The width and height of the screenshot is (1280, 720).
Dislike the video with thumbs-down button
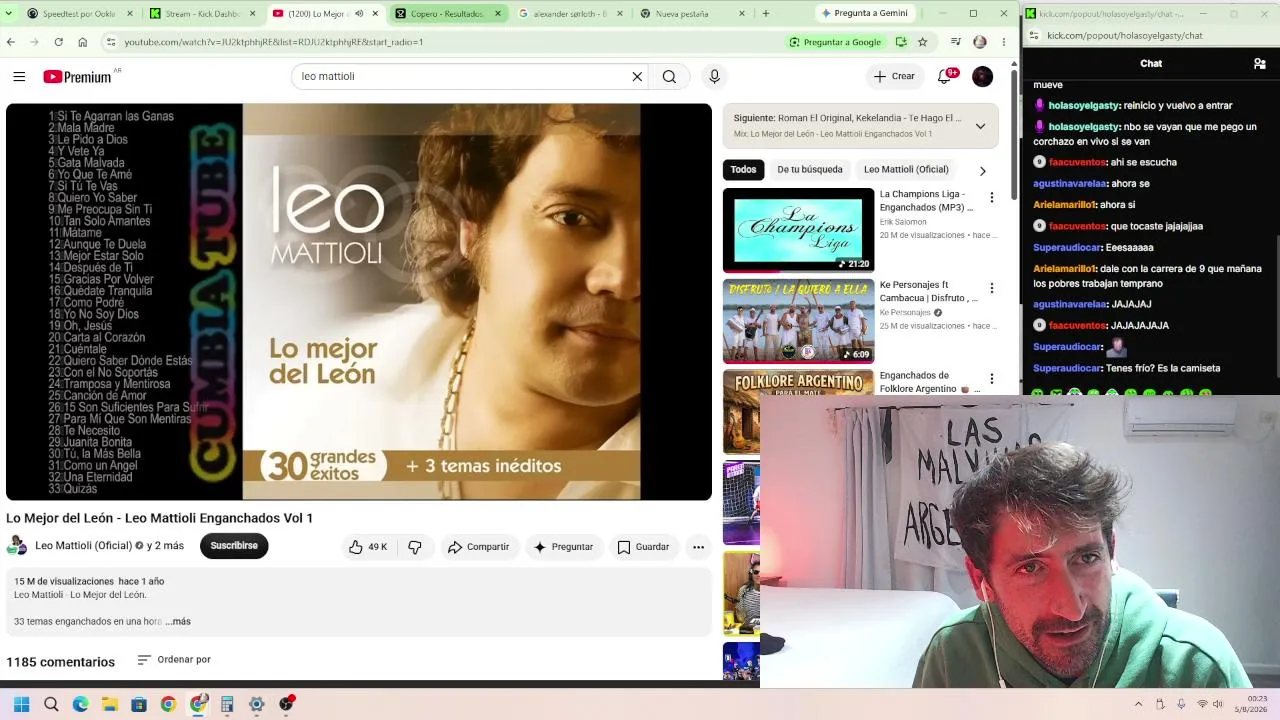tap(415, 547)
